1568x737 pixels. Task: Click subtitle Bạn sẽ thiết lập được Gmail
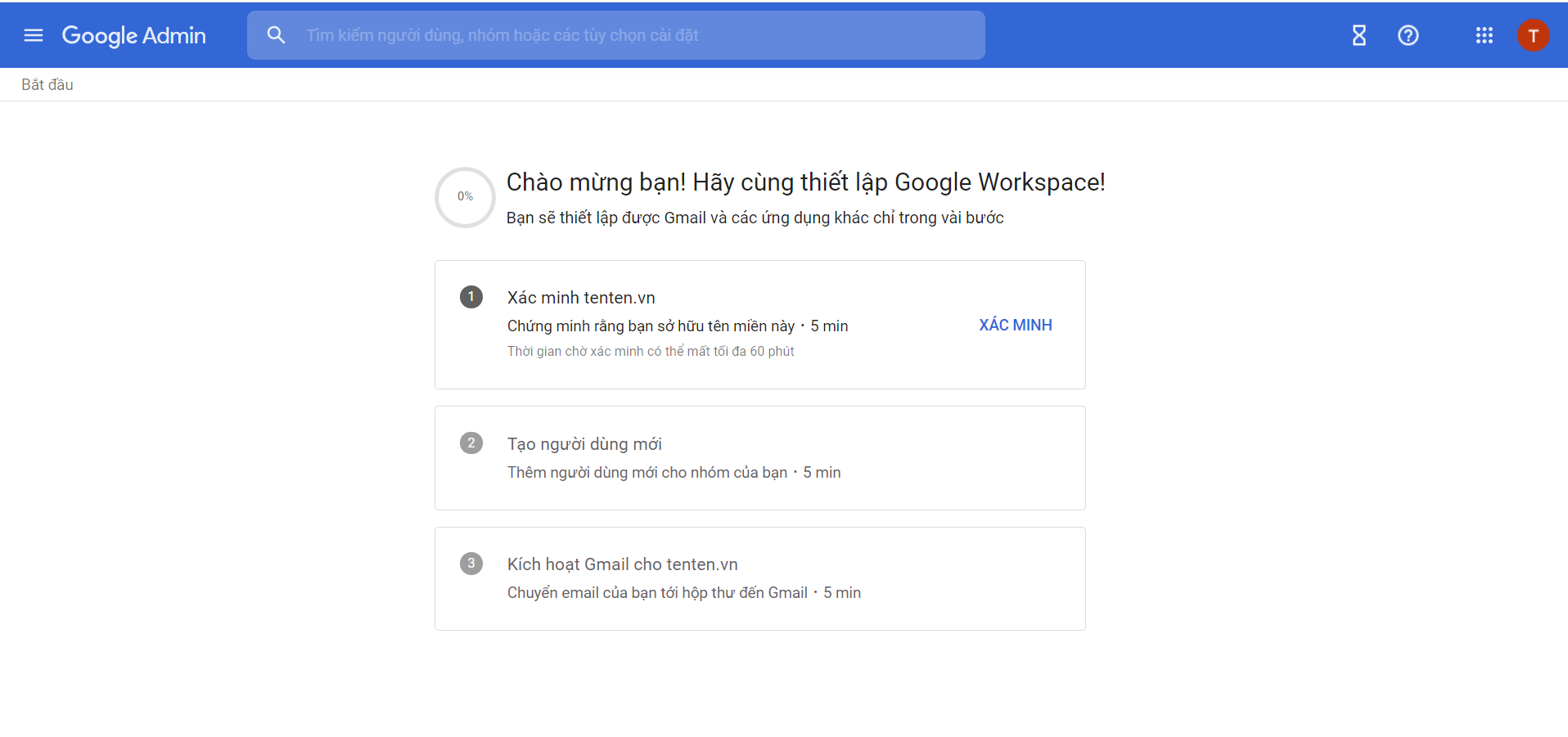(755, 218)
